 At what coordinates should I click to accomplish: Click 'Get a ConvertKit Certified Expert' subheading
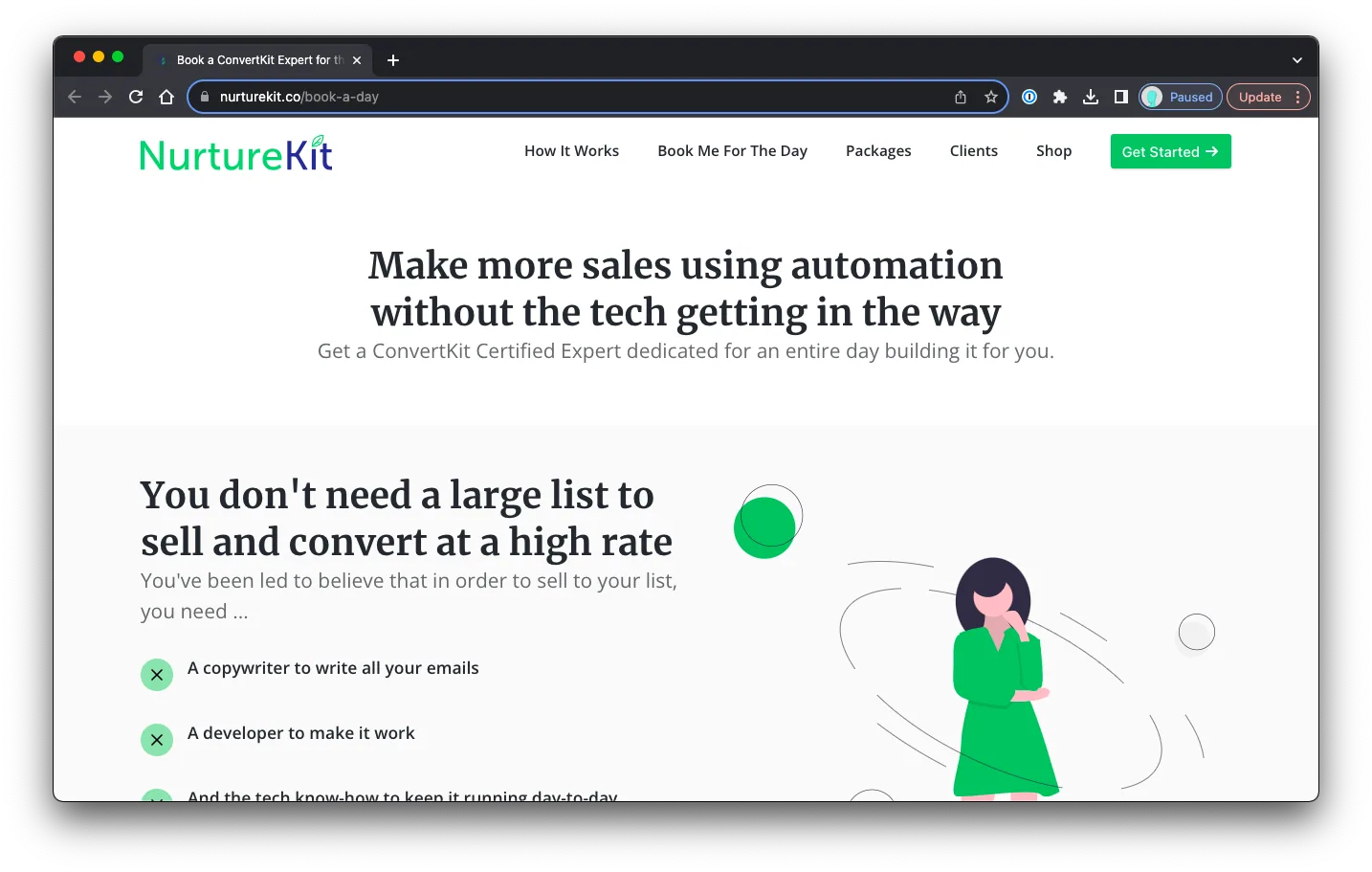click(686, 351)
